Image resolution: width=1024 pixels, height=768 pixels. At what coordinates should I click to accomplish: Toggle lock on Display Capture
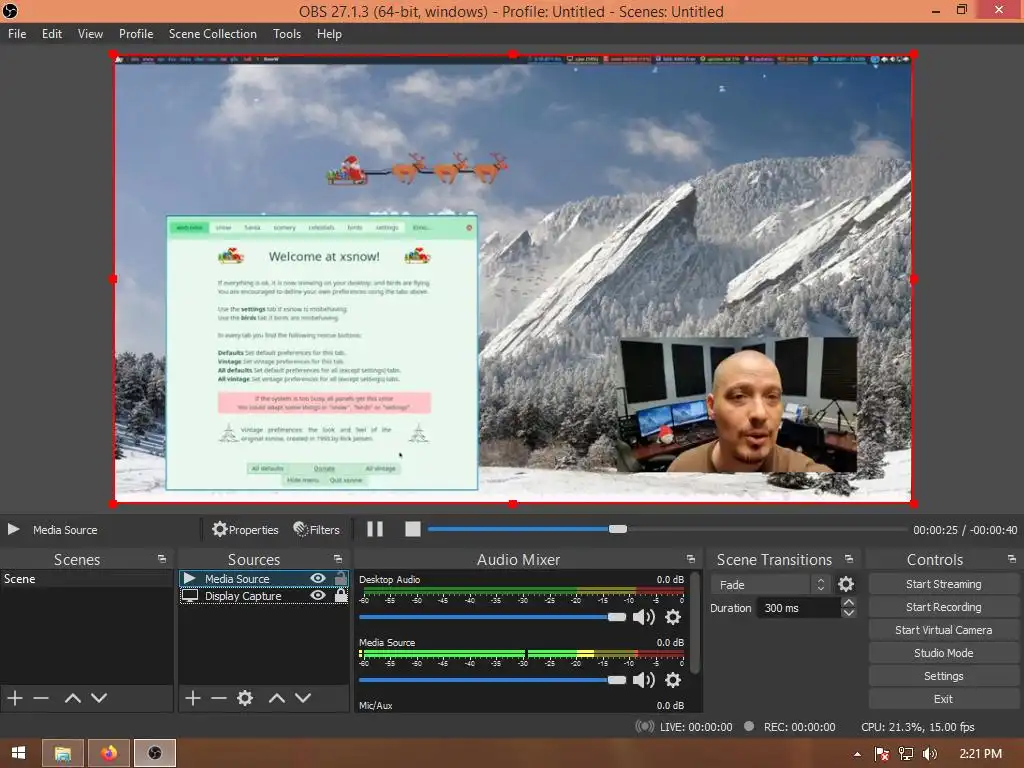[340, 596]
